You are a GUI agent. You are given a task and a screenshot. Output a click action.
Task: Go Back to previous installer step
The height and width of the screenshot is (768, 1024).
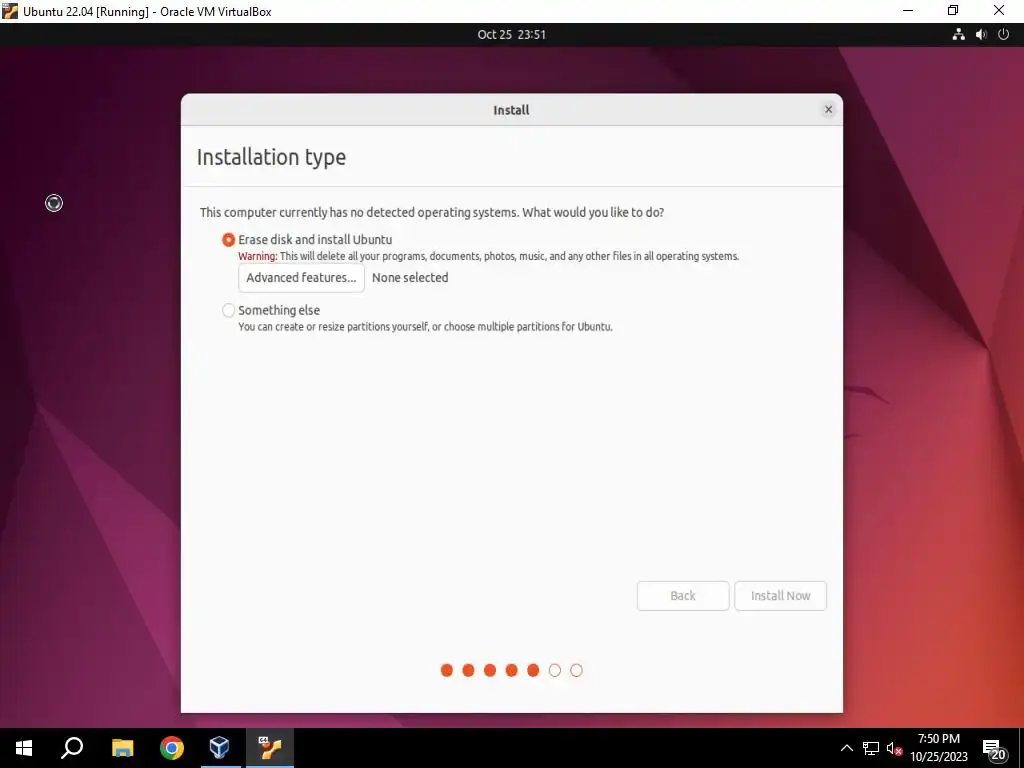coord(682,596)
